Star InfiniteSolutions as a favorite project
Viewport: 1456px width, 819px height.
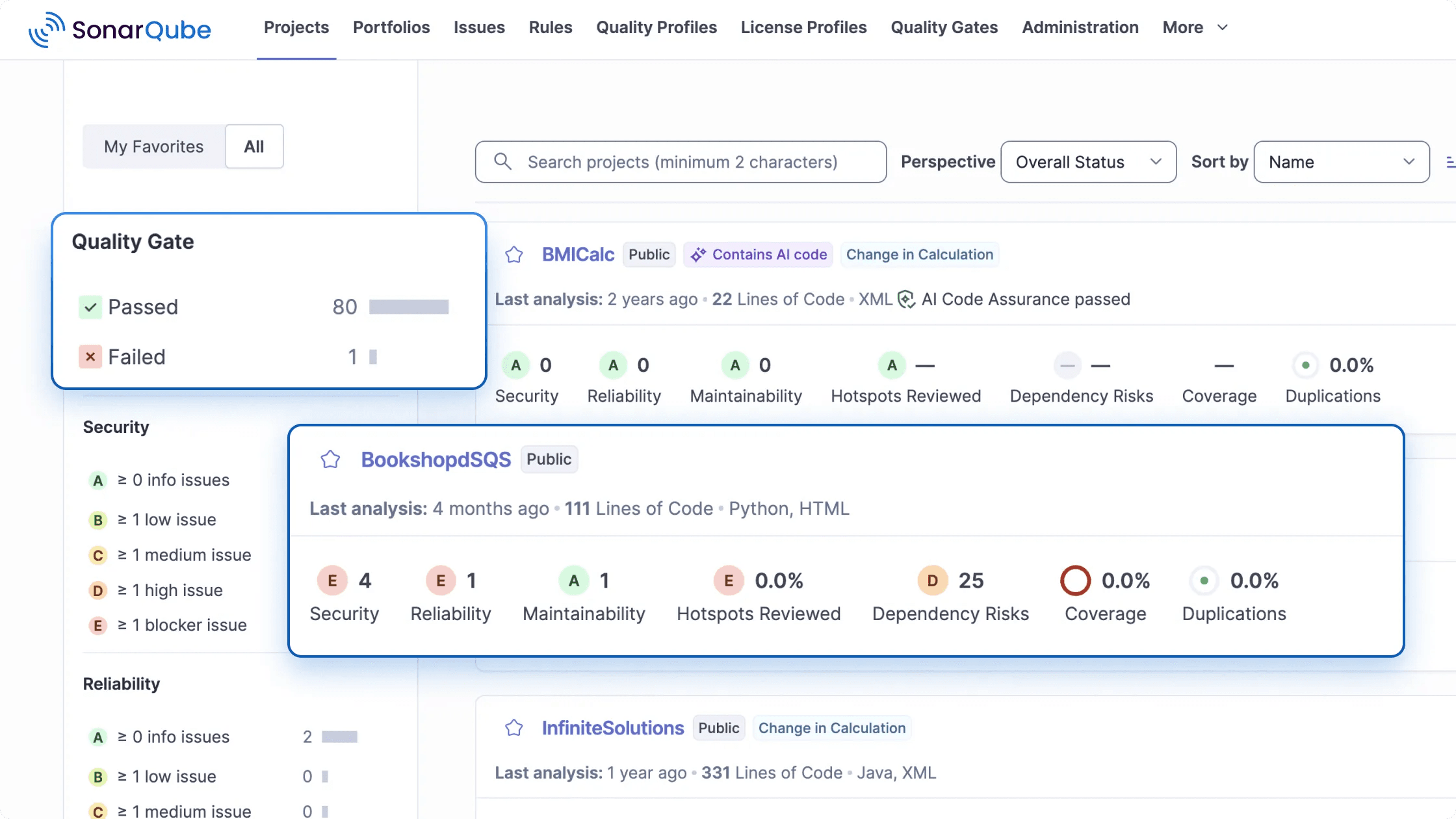pyautogui.click(x=513, y=727)
